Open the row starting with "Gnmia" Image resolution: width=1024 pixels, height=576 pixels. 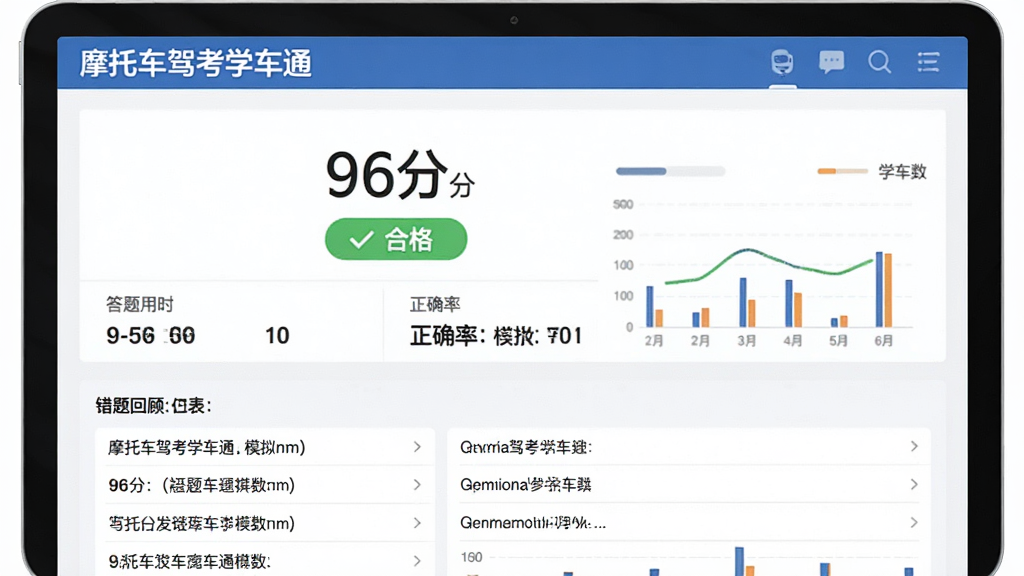[x=690, y=447]
